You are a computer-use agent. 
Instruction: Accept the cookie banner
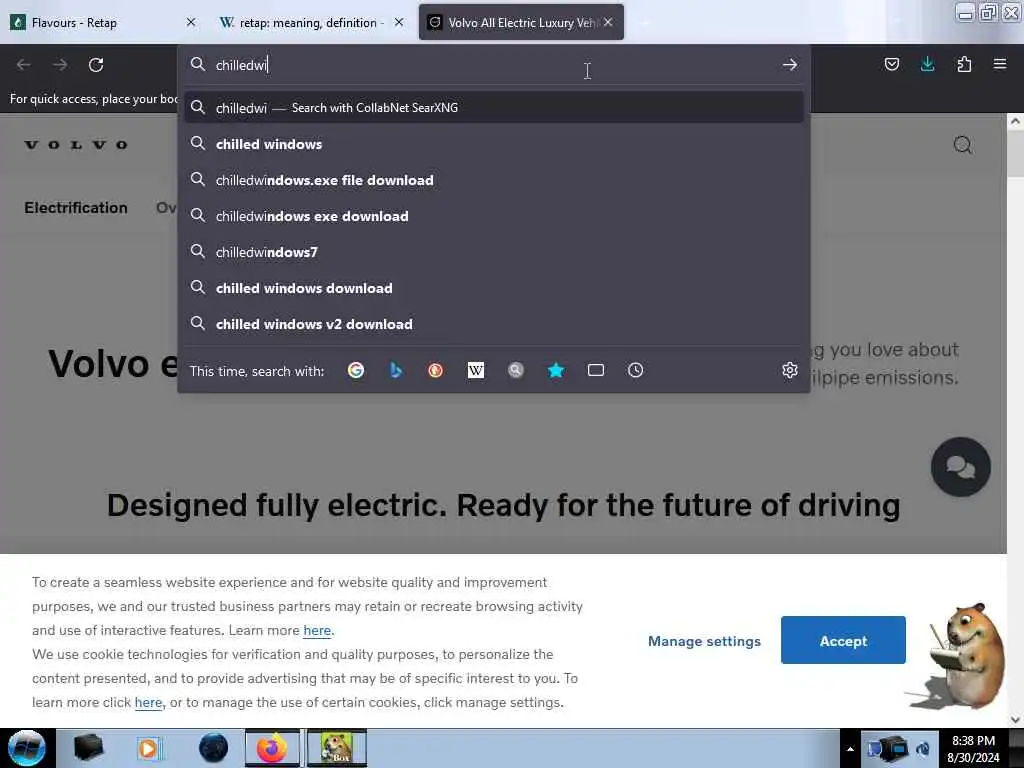(x=843, y=640)
